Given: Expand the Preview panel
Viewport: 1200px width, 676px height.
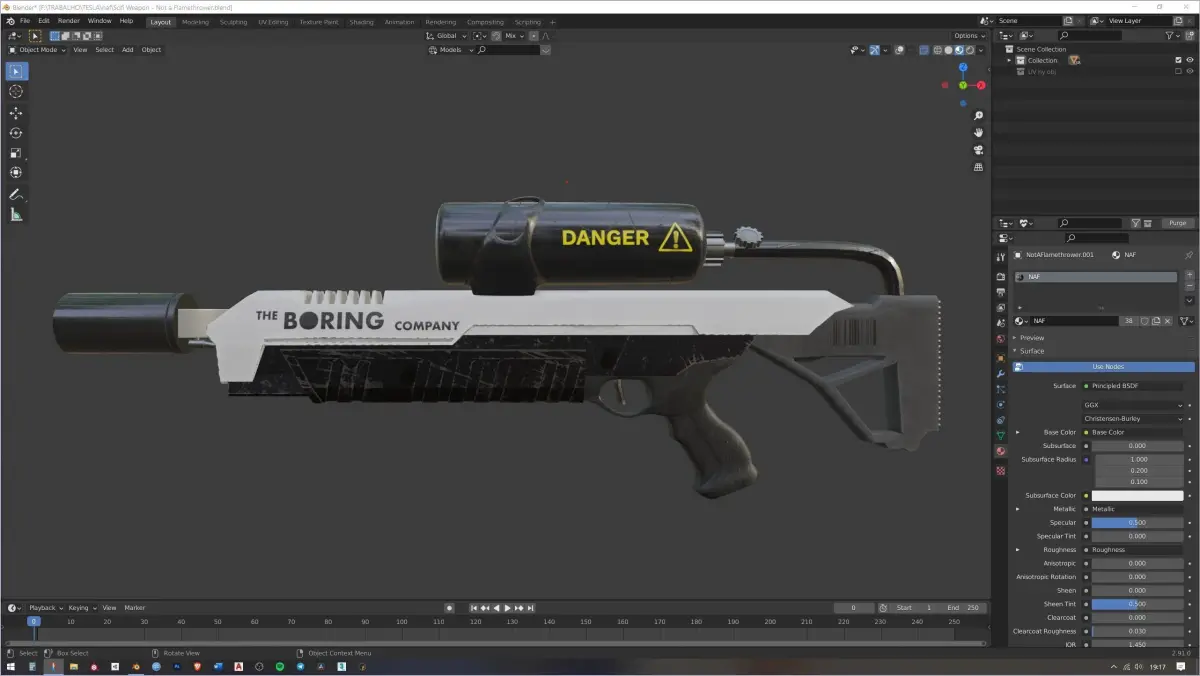Looking at the screenshot, I should [x=1030, y=338].
